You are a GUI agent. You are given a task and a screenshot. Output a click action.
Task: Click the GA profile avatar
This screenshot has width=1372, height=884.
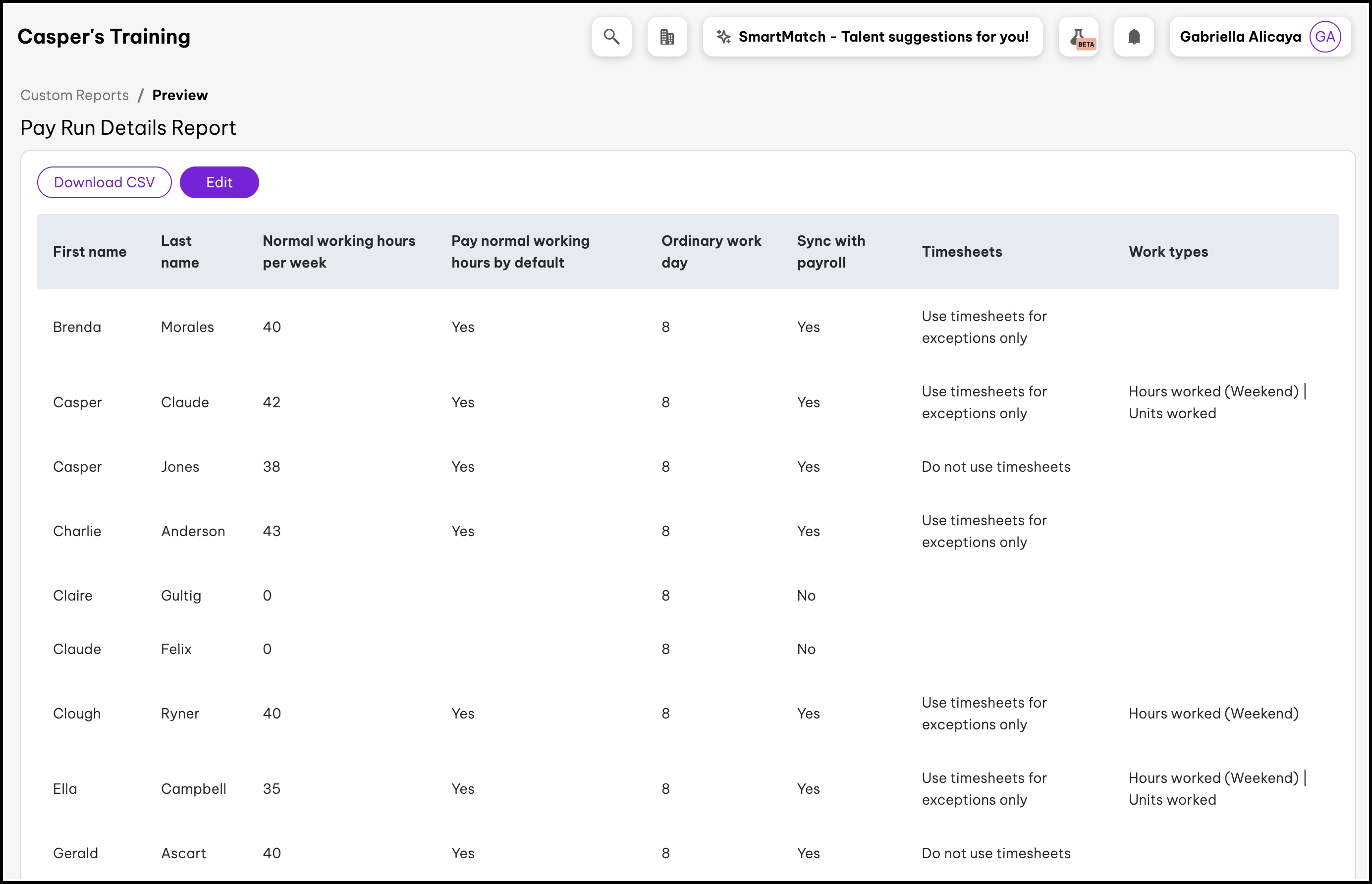(x=1325, y=37)
